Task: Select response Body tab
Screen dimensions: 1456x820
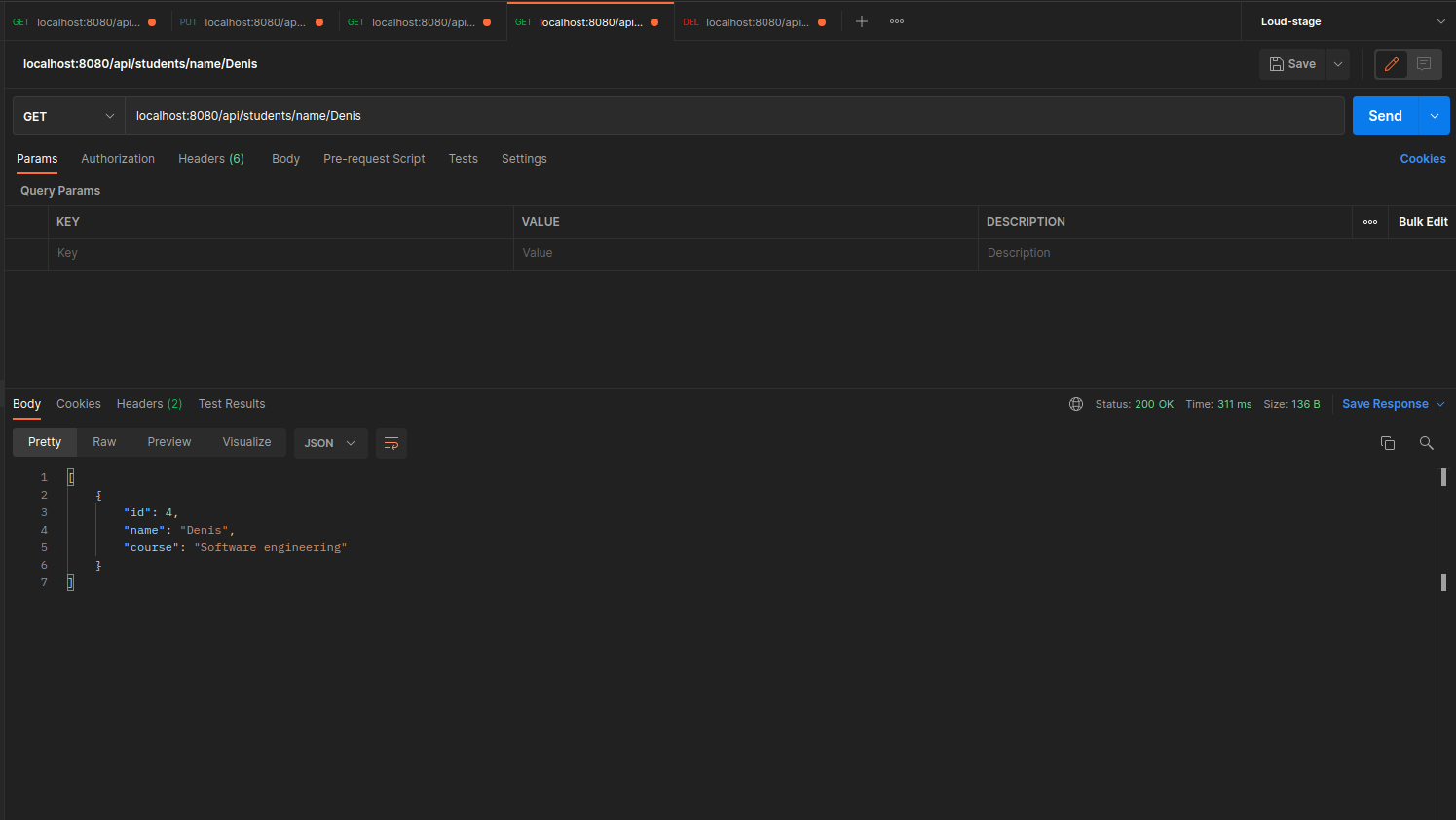Action: [x=26, y=404]
